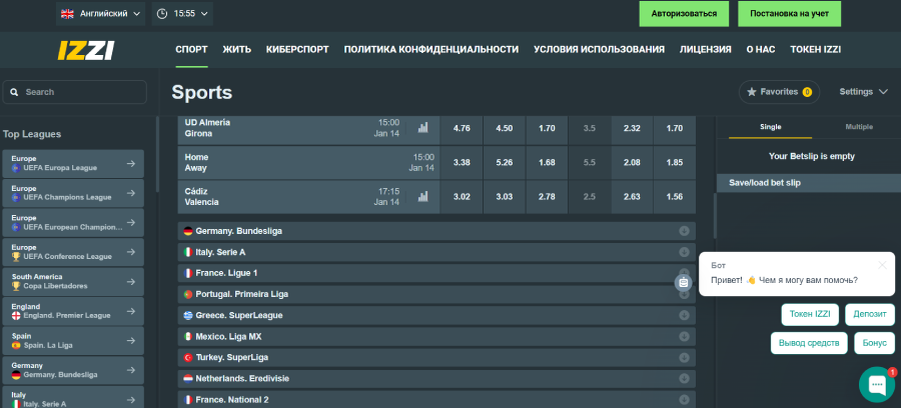Select odds 2.78 in Cádiz row
Image resolution: width=901 pixels, height=408 pixels.
coord(547,197)
